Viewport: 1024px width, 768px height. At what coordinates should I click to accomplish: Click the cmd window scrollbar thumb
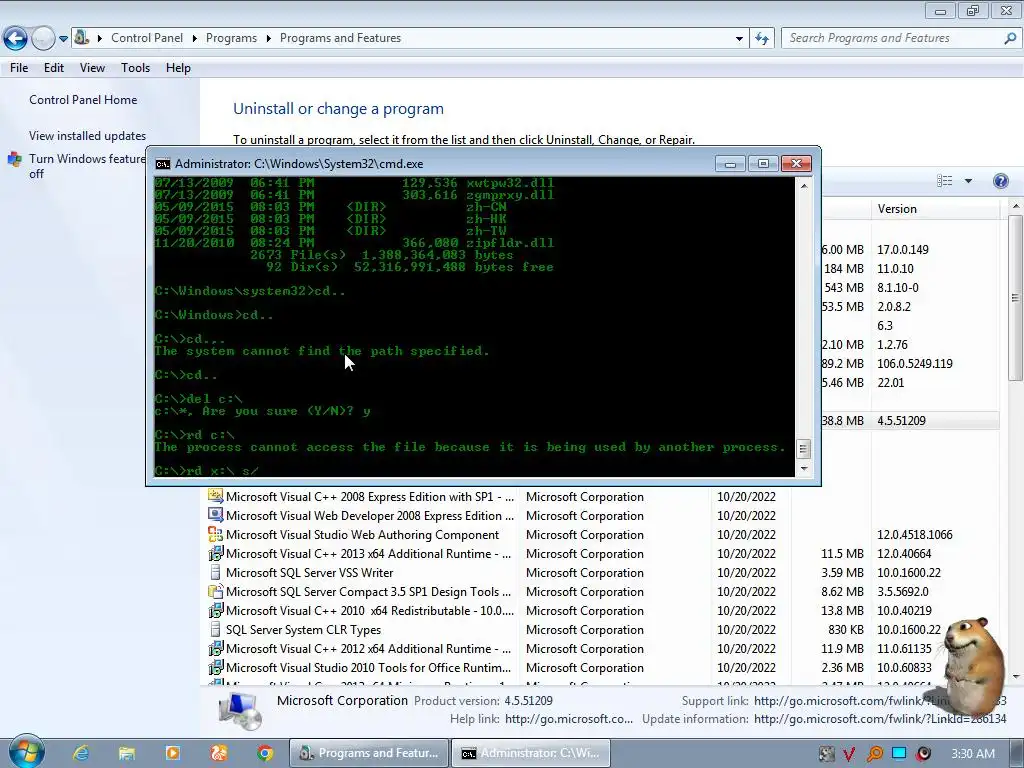(x=804, y=449)
